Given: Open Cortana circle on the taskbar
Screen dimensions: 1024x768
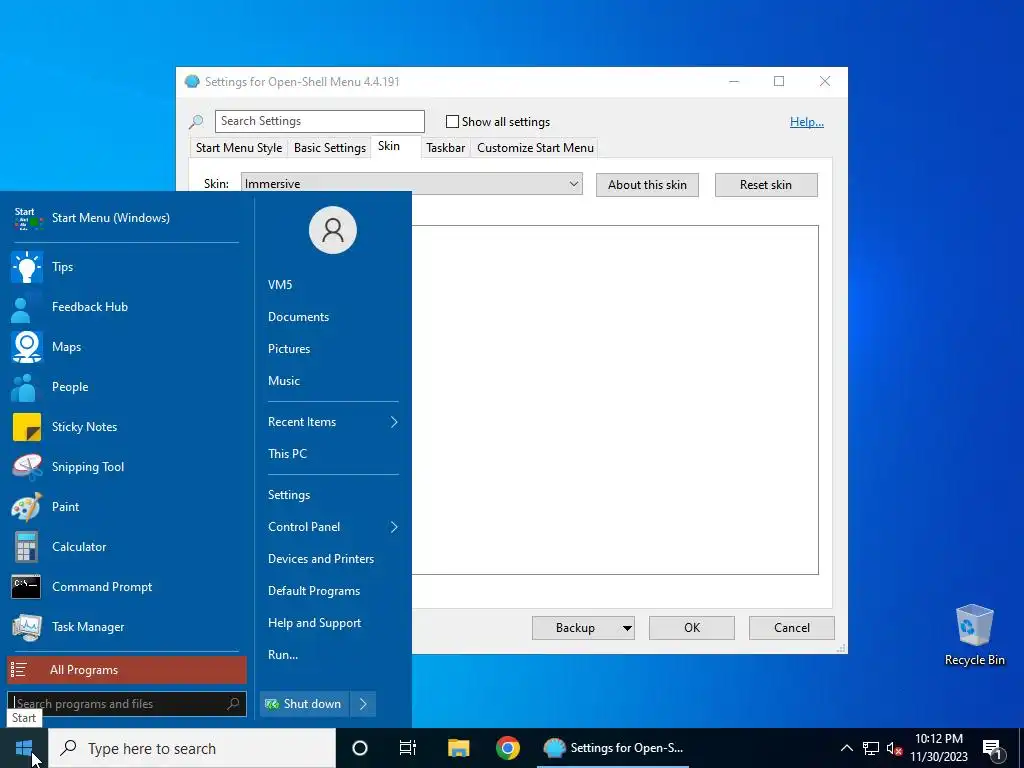Looking at the screenshot, I should 360,748.
